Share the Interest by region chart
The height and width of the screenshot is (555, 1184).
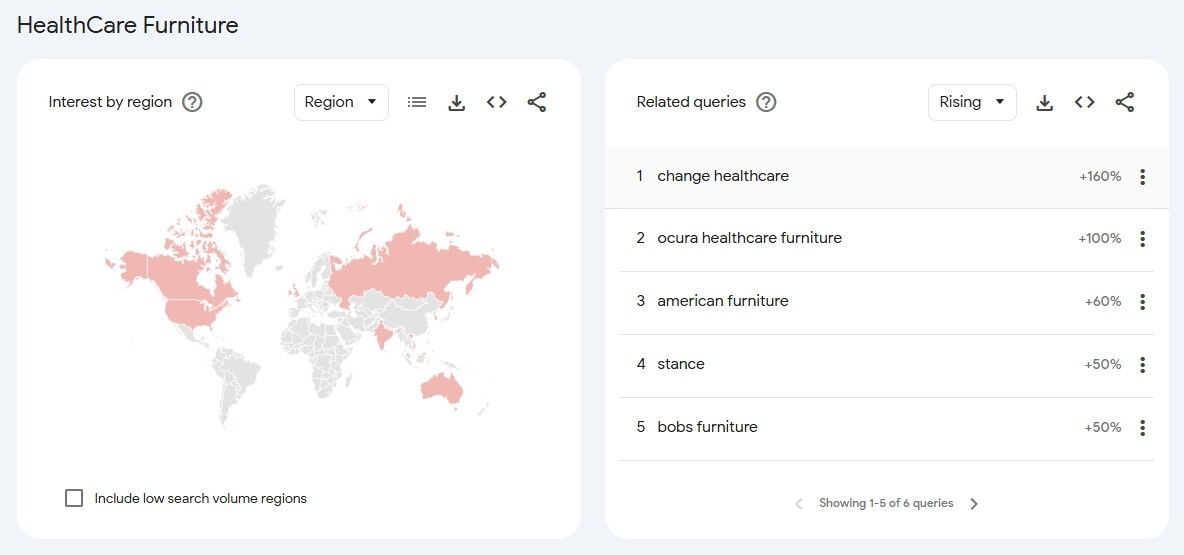[537, 102]
